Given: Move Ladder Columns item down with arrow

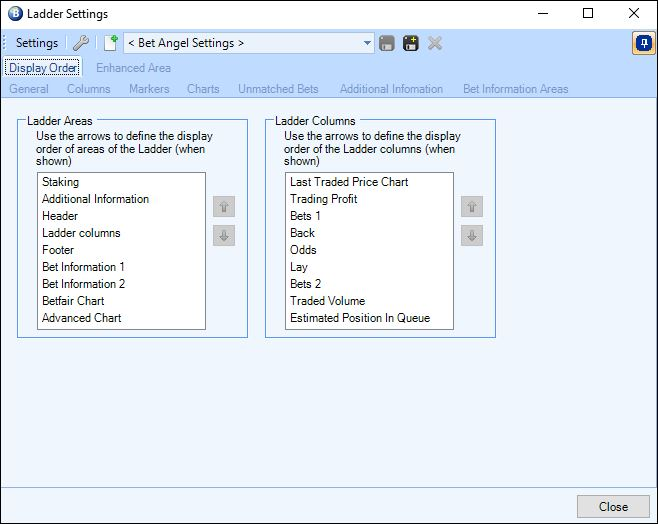Looking at the screenshot, I should click(x=472, y=236).
